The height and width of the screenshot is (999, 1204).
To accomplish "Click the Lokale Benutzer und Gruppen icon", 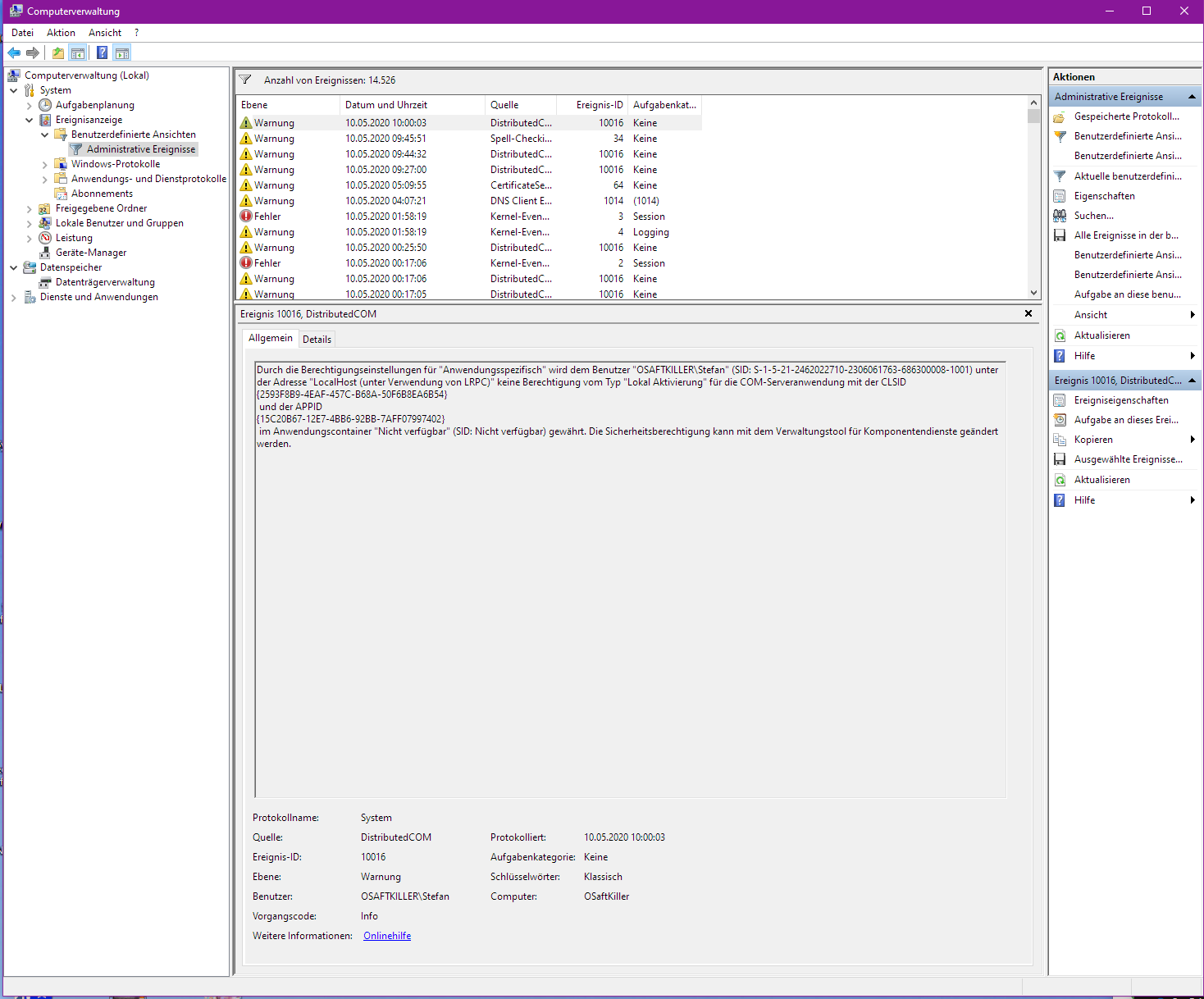I will [x=45, y=223].
